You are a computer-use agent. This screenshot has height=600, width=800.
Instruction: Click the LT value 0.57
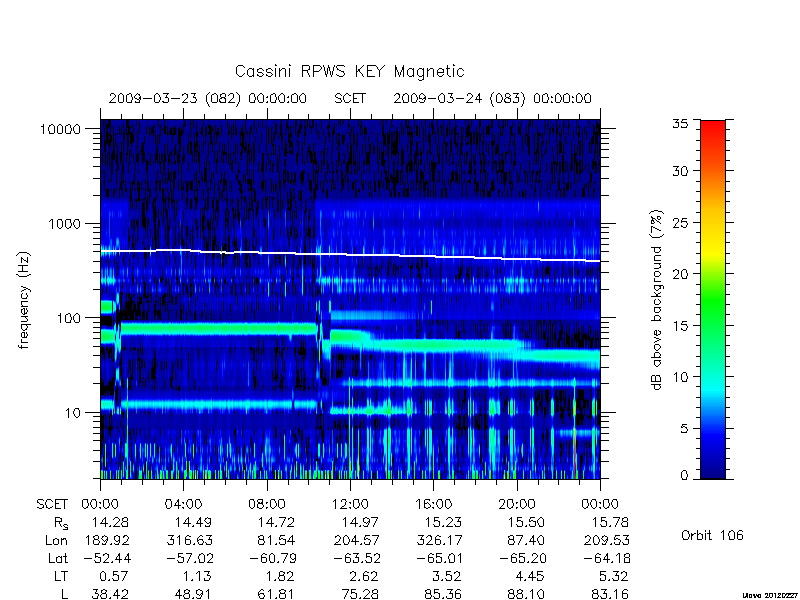[114, 576]
